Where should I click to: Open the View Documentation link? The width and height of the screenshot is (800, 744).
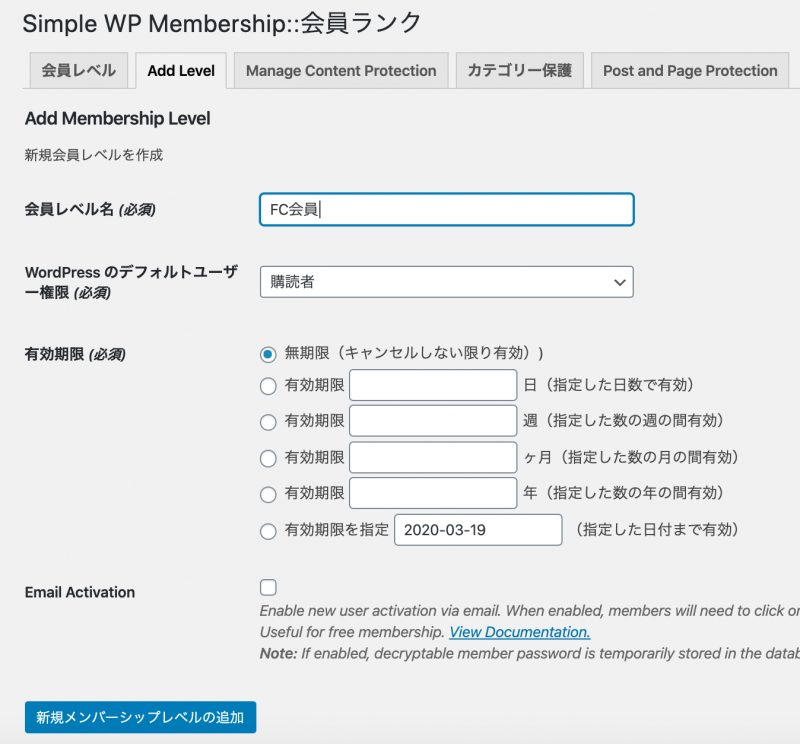(x=519, y=632)
